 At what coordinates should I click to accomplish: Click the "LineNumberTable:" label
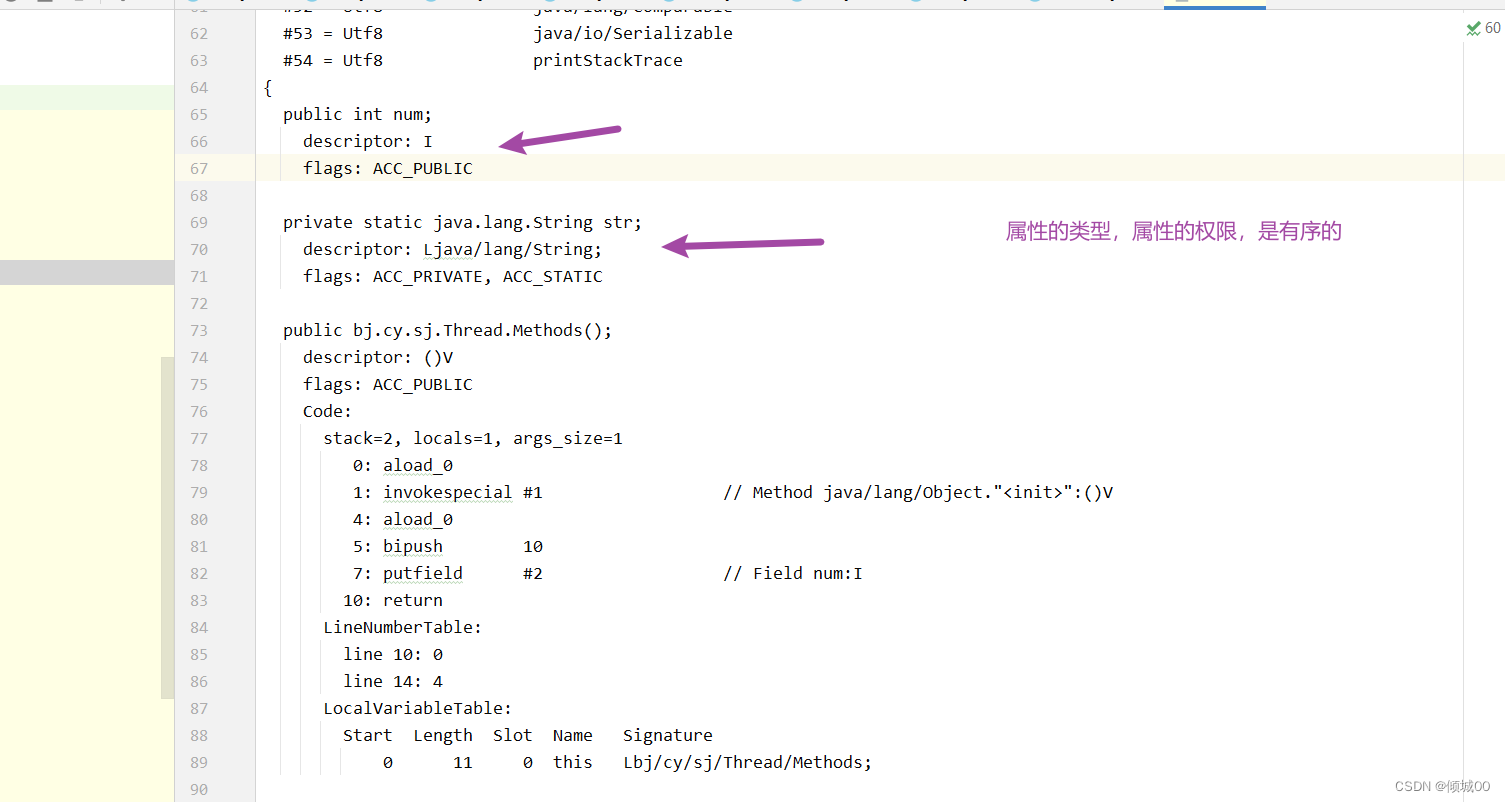tap(403, 627)
